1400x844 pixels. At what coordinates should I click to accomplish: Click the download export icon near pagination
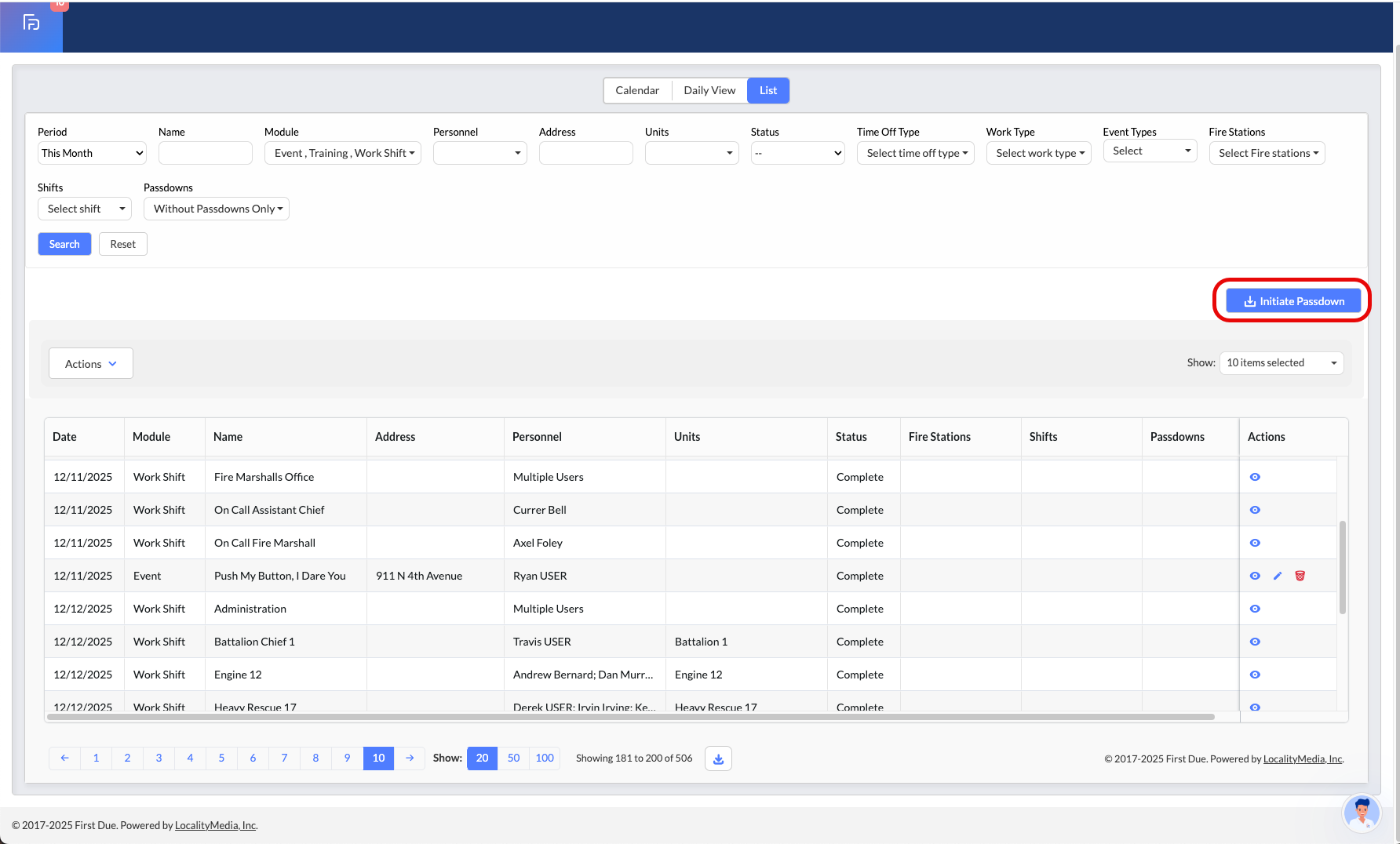718,759
